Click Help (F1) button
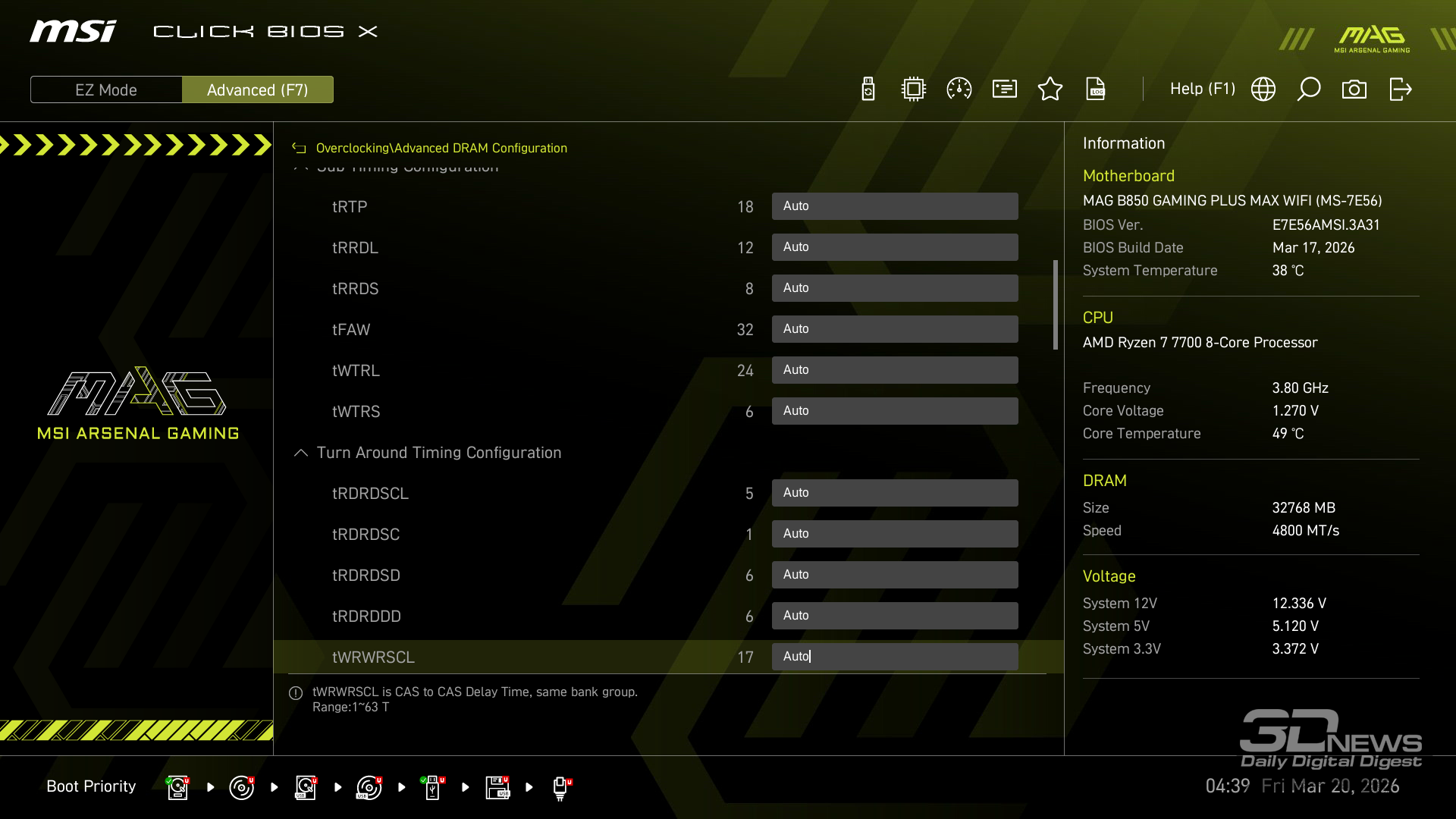This screenshot has width=1456, height=819. coord(1203,89)
